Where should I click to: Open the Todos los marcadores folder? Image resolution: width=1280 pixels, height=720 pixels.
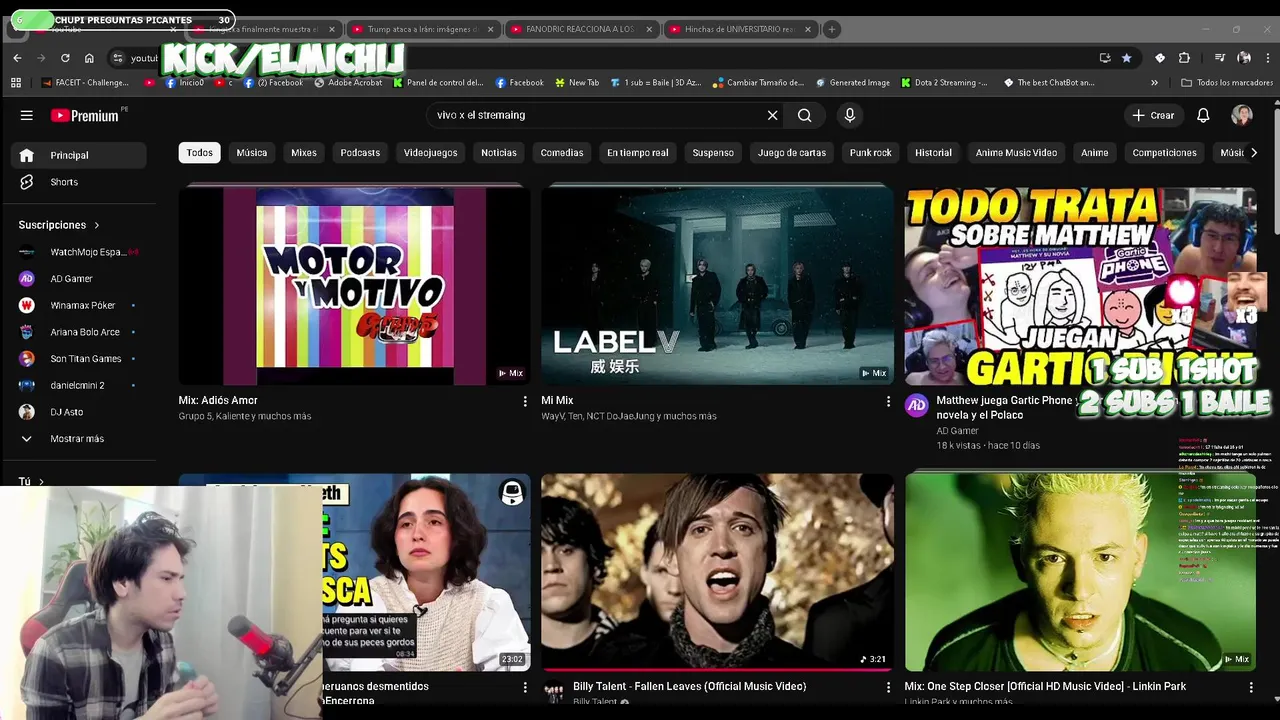coord(1227,83)
